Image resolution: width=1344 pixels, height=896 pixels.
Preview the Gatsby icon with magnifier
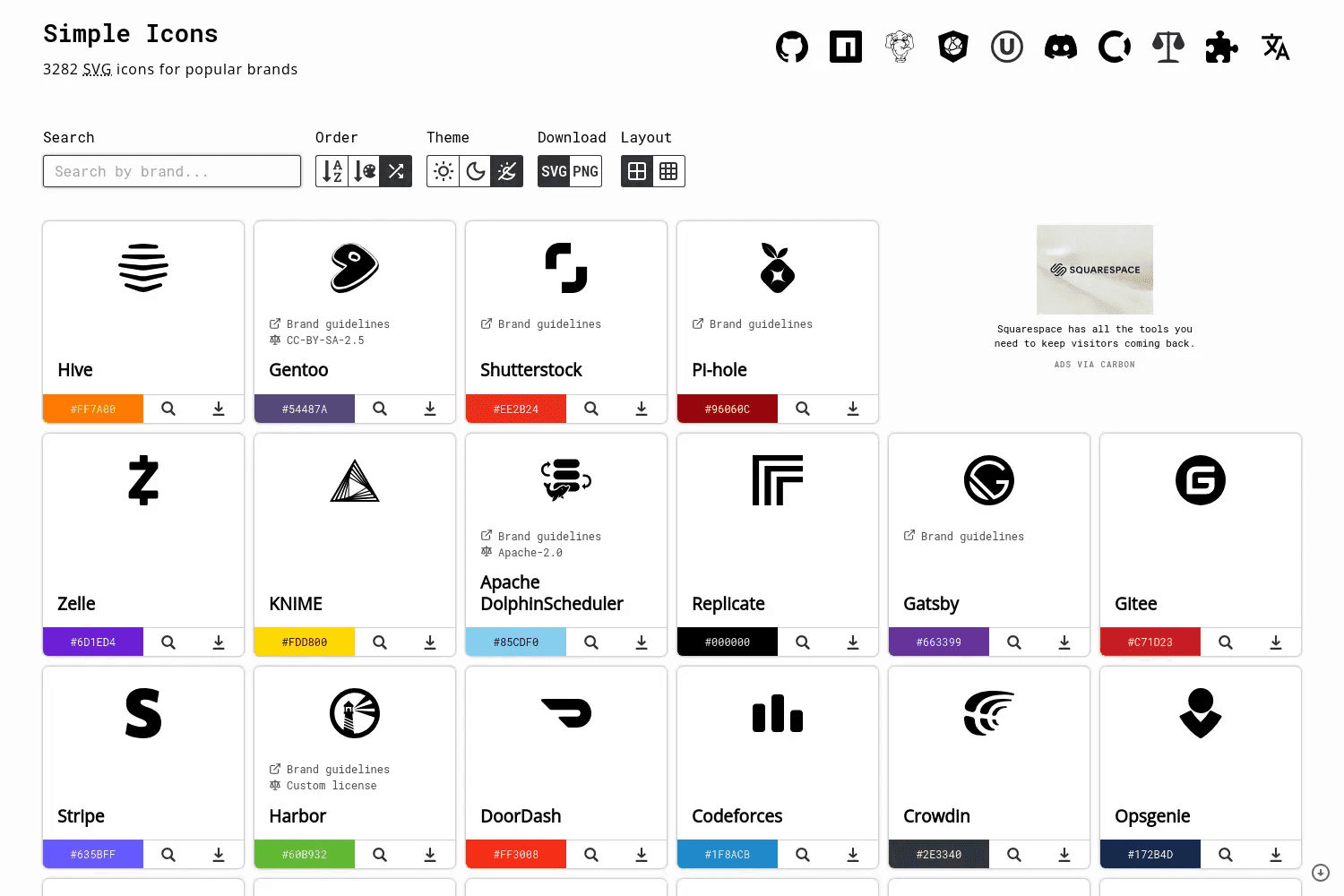tap(1014, 642)
